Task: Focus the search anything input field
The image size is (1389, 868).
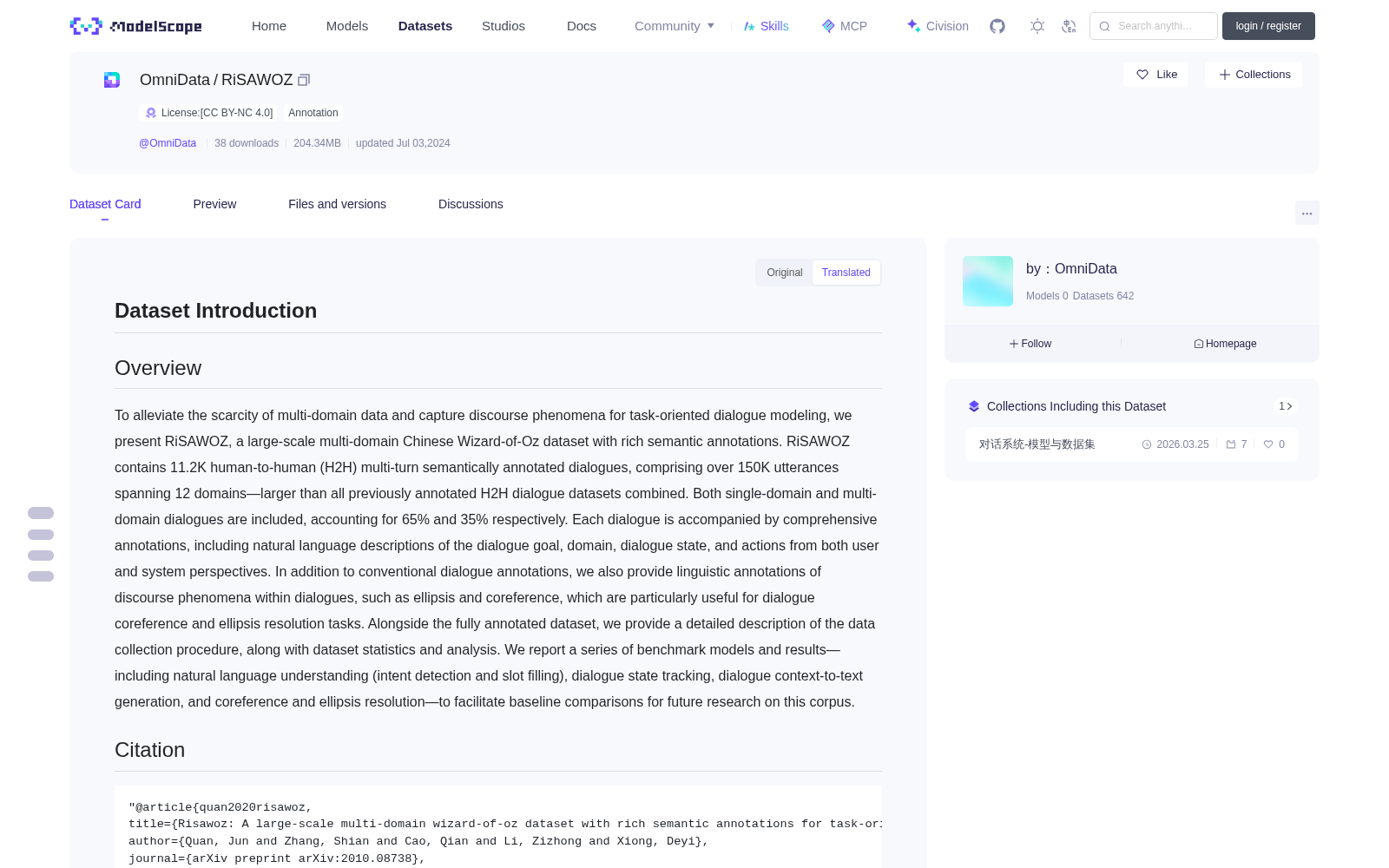Action: [1154, 26]
